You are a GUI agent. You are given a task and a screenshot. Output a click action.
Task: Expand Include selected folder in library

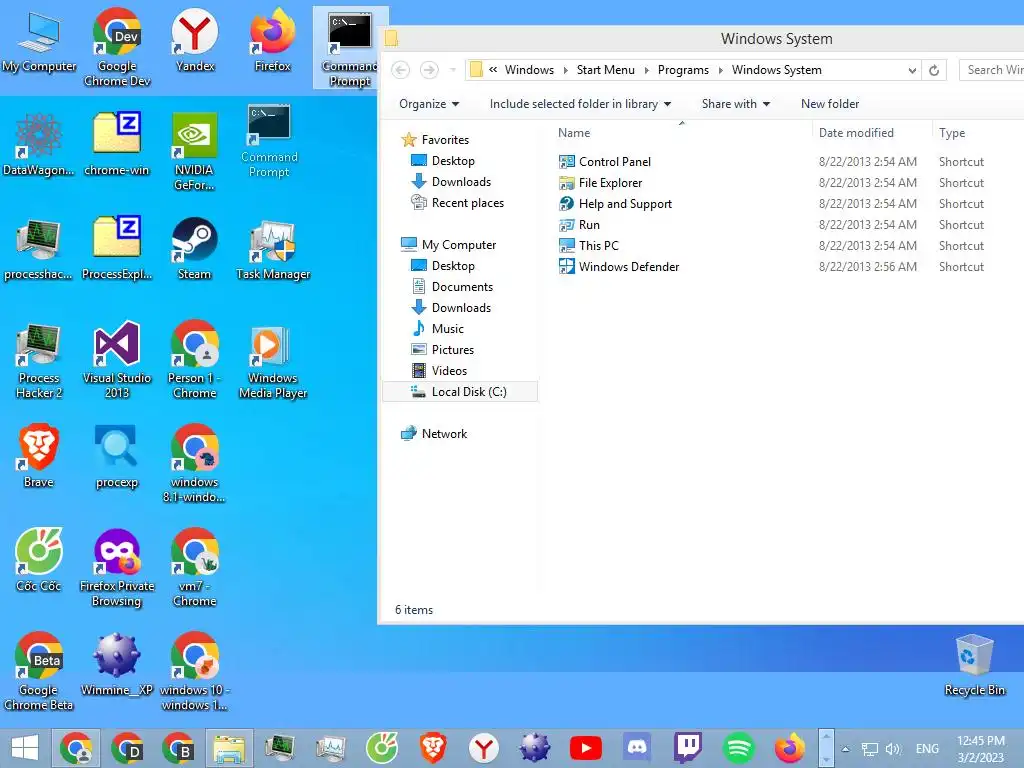pos(581,104)
